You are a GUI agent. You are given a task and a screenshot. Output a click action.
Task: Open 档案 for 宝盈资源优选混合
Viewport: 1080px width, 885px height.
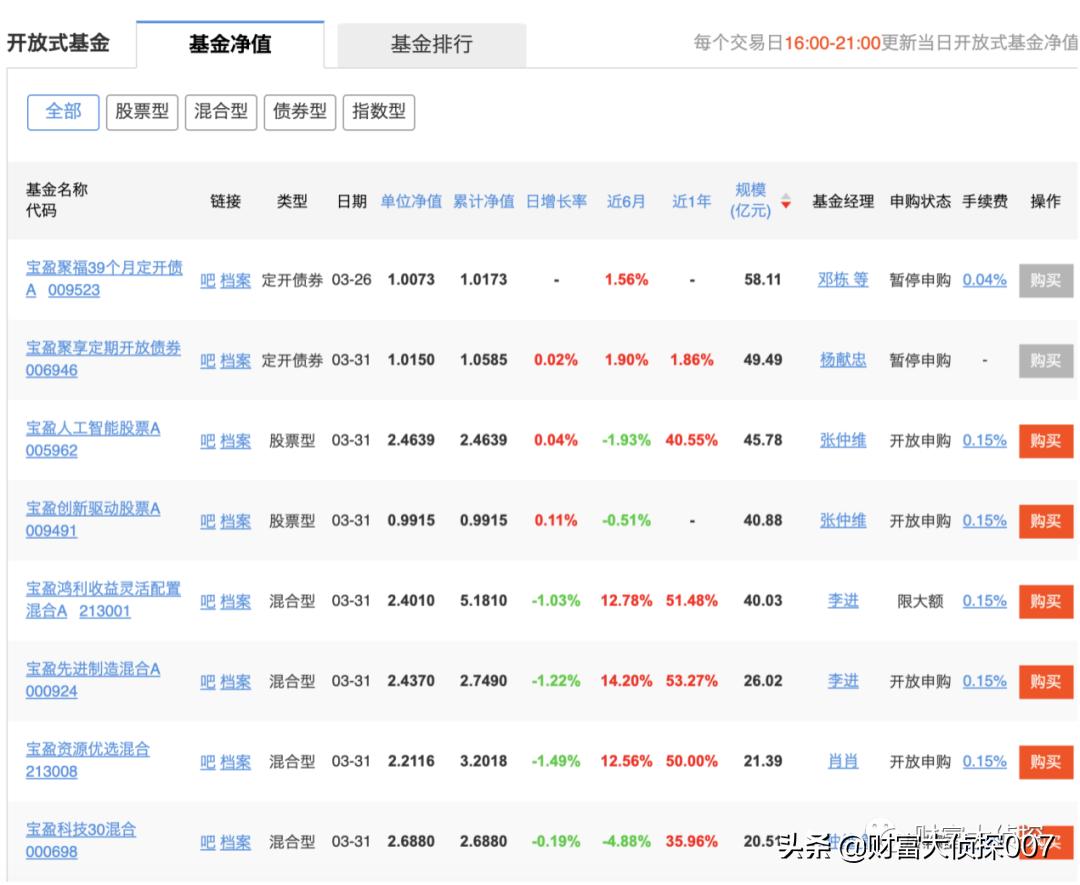click(235, 762)
